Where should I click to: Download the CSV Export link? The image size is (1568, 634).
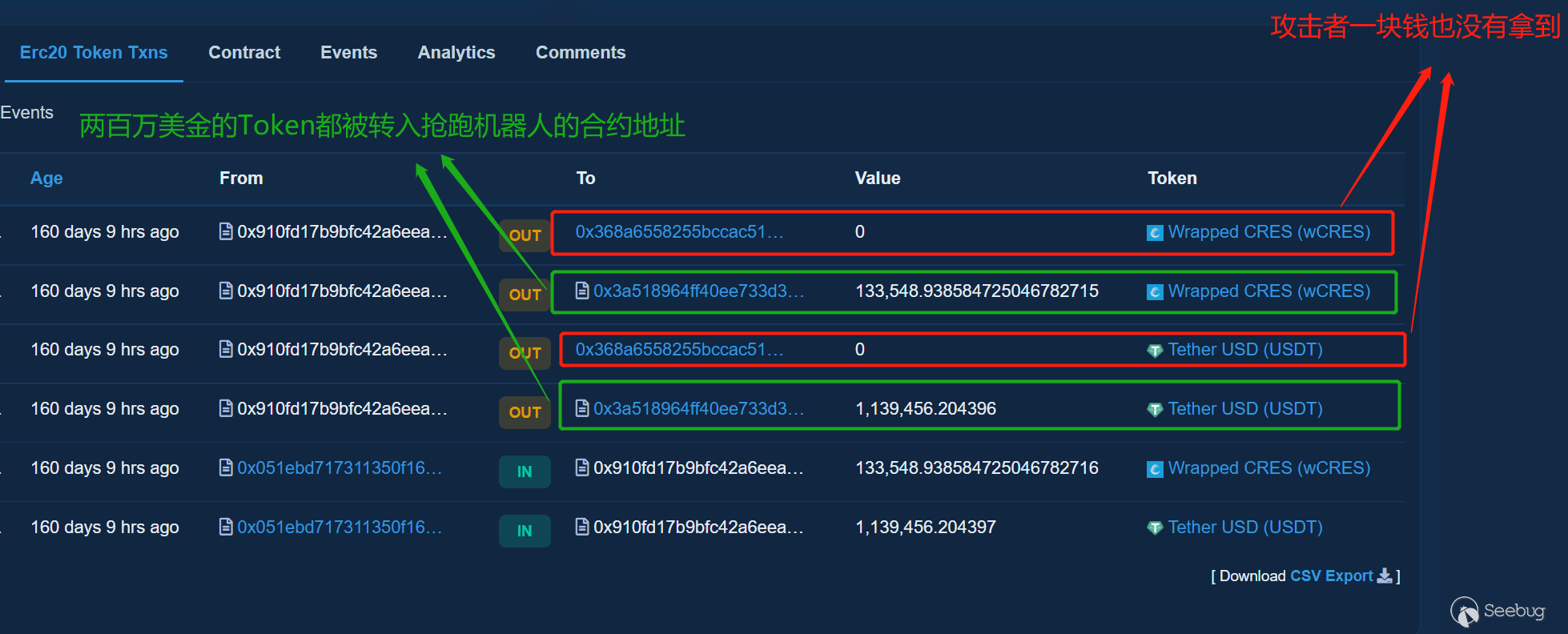(x=1332, y=576)
